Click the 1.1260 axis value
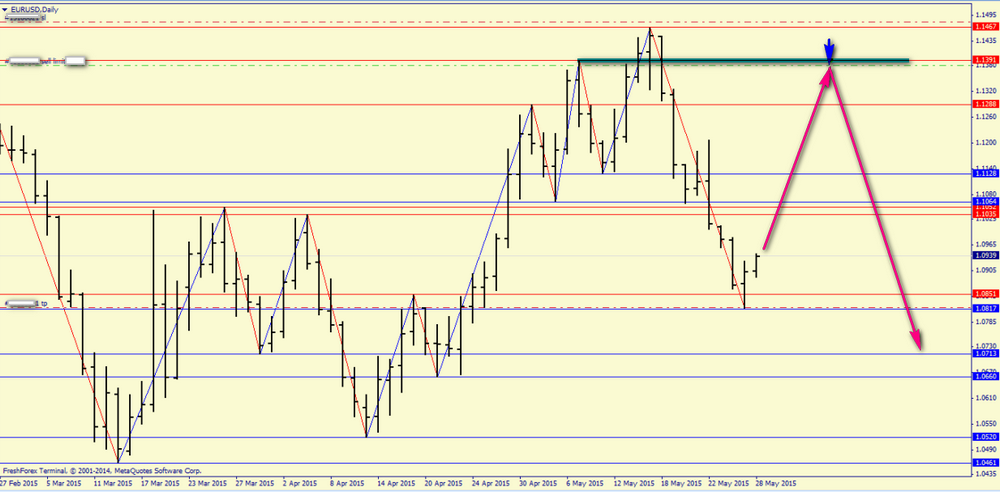This screenshot has height=492, width=1000. click(986, 116)
